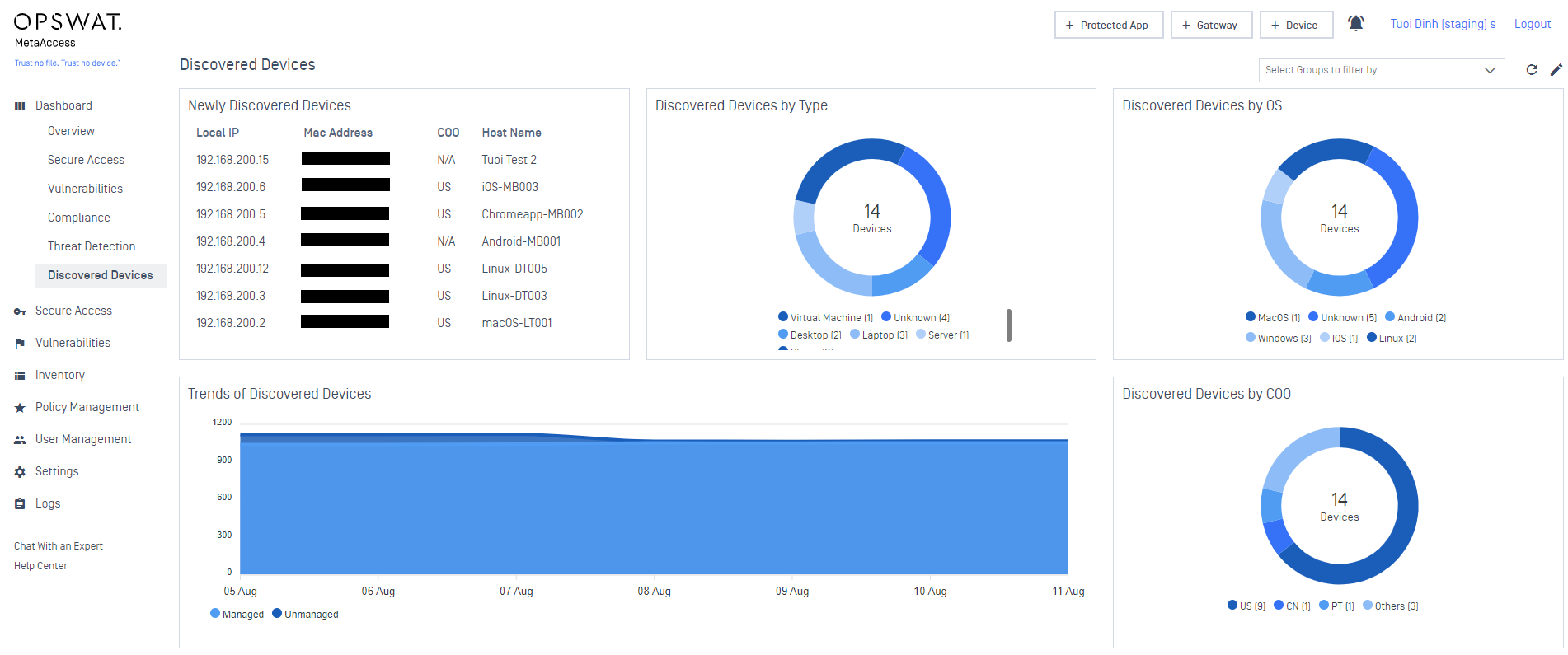1568x655 pixels.
Task: Open the Help Center link
Action: 40,566
